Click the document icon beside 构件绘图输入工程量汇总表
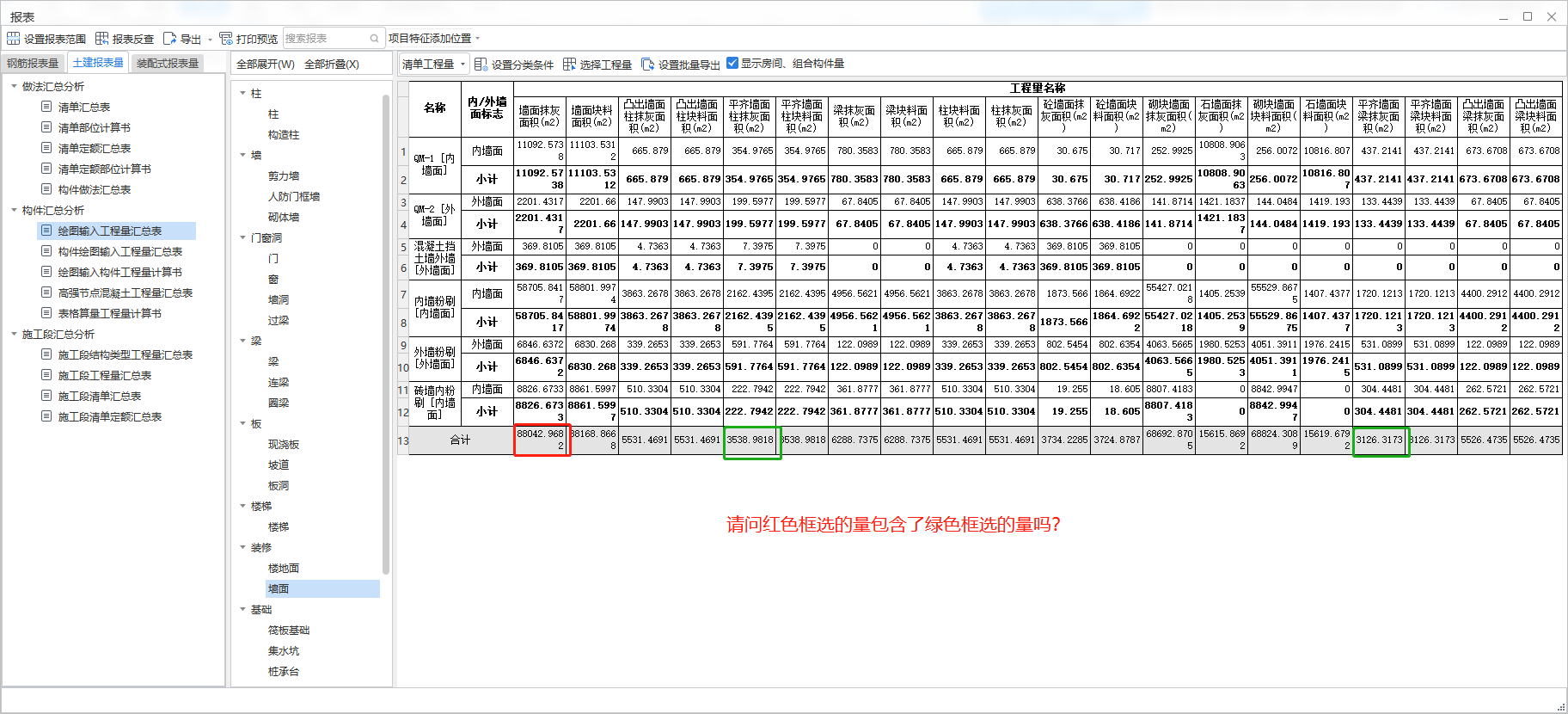The width and height of the screenshot is (1568, 714). [x=46, y=251]
